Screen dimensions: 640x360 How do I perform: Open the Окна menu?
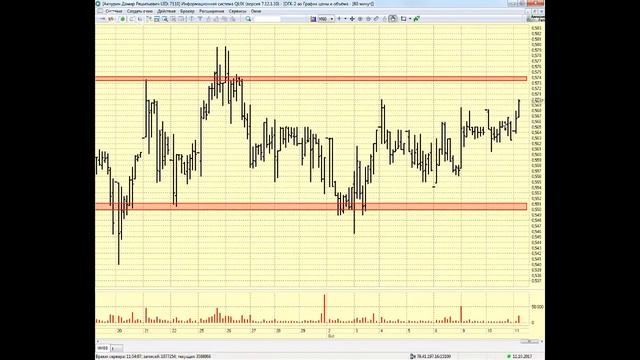pos(256,11)
